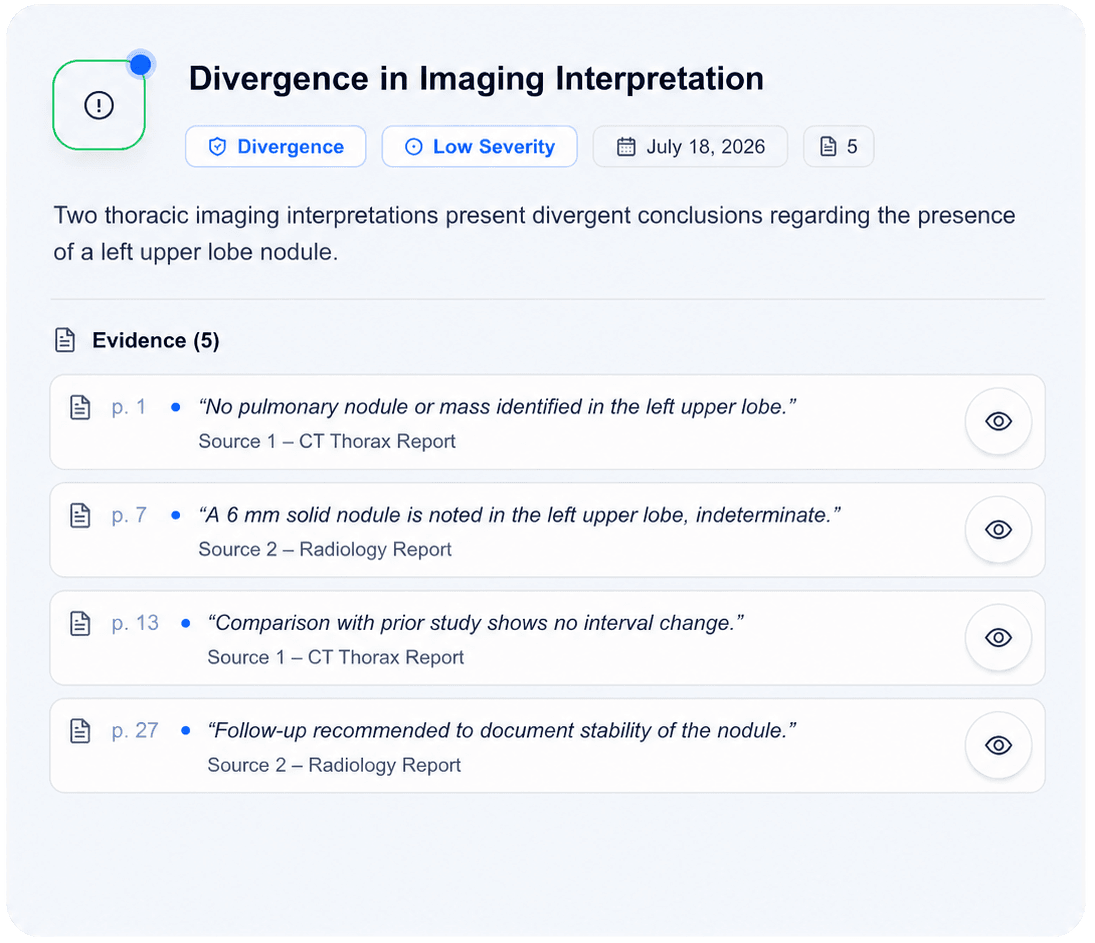Select the Divergence tag
1095x943 pixels.
pos(275,147)
